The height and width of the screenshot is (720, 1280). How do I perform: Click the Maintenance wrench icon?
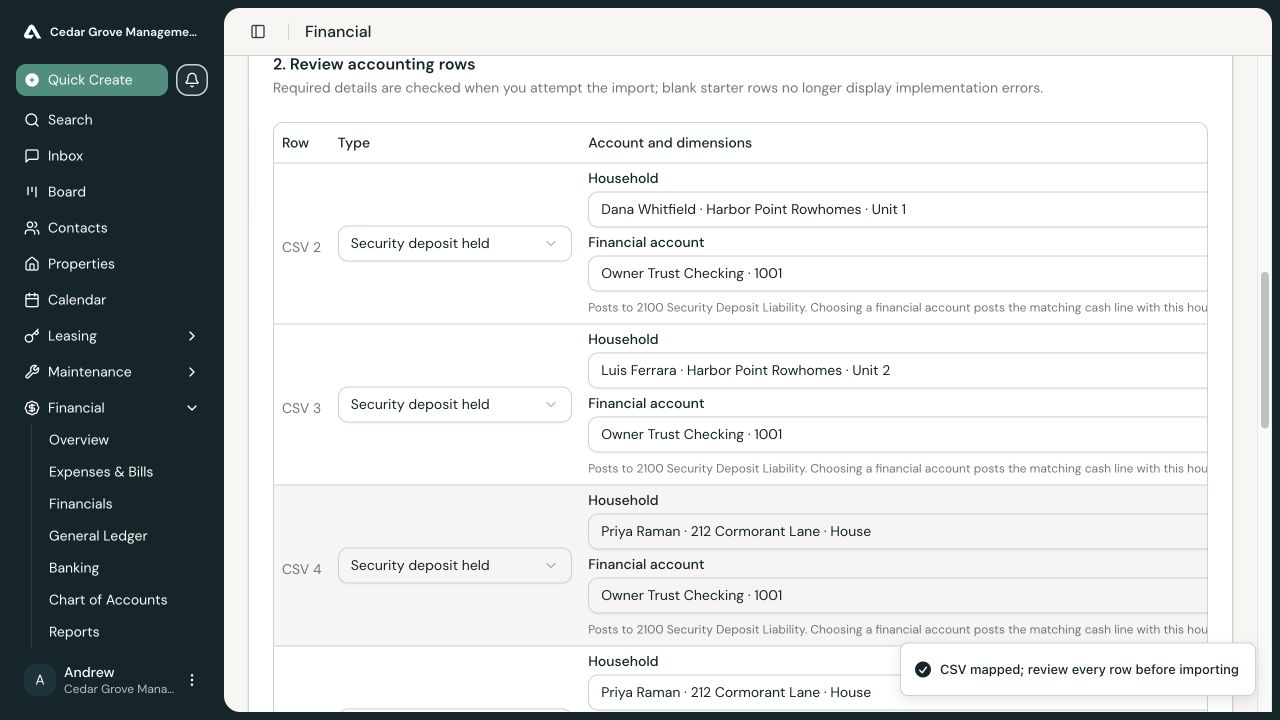(32, 372)
